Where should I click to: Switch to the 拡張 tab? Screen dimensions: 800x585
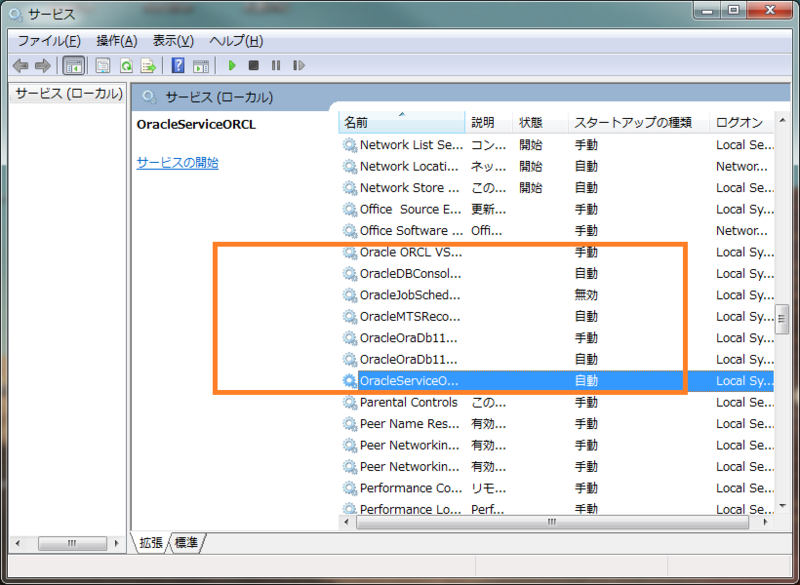click(151, 543)
